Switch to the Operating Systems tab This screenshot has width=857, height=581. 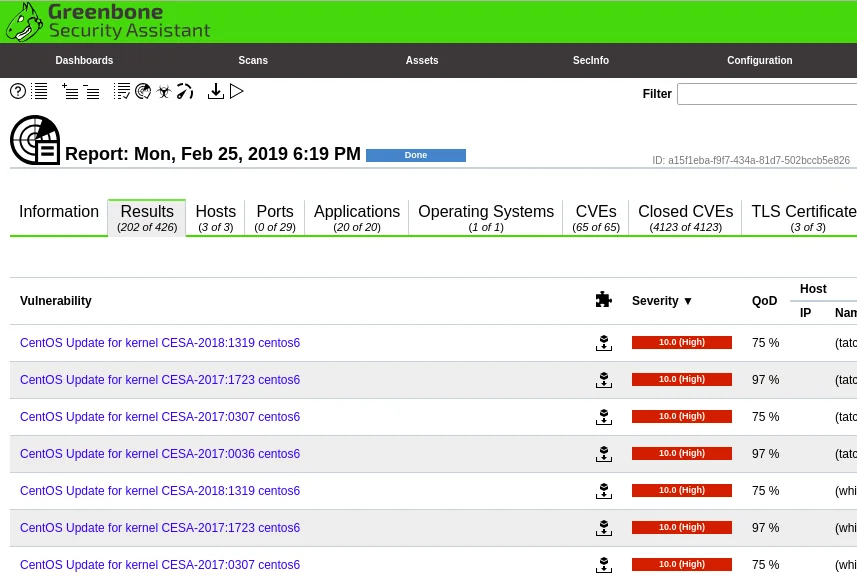pos(486,218)
